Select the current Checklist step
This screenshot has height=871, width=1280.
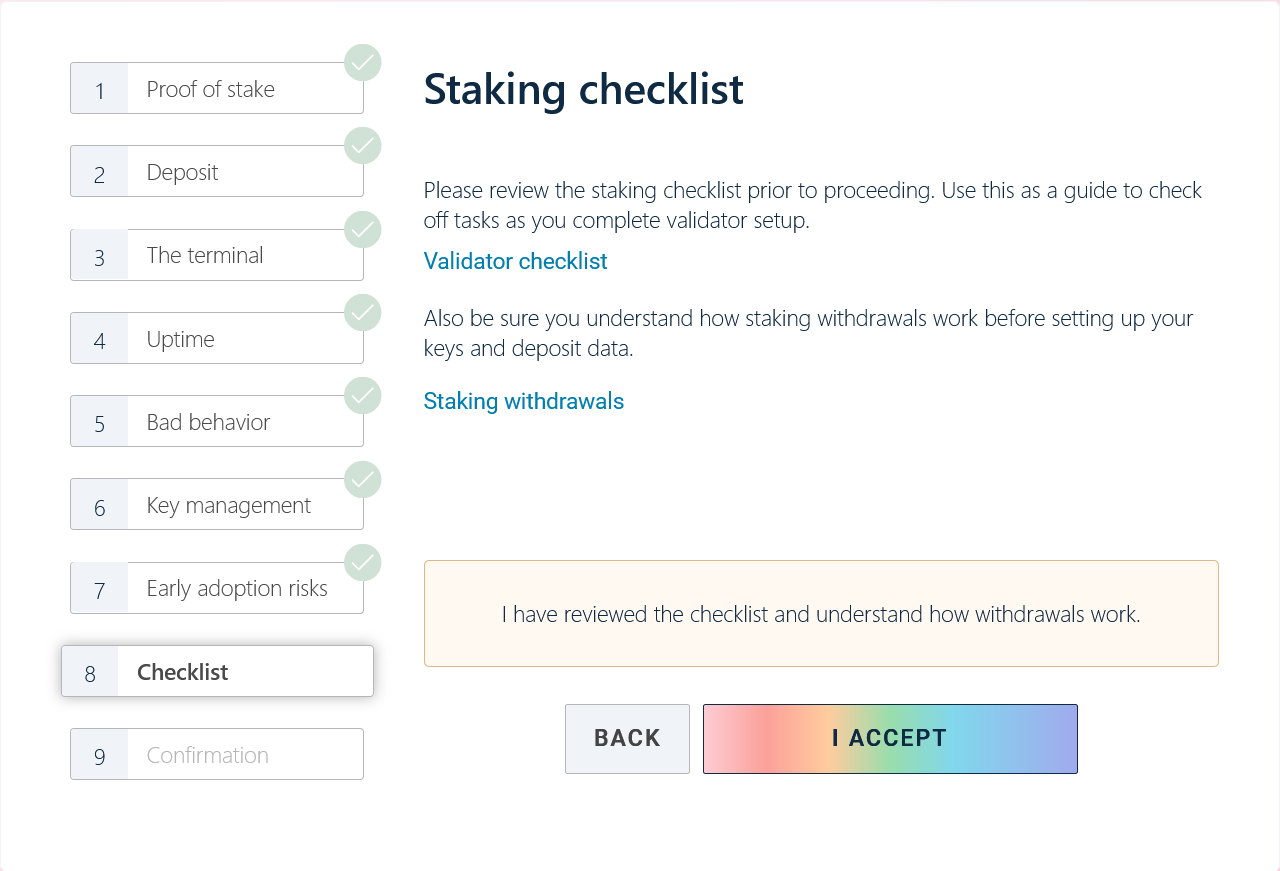216,672
